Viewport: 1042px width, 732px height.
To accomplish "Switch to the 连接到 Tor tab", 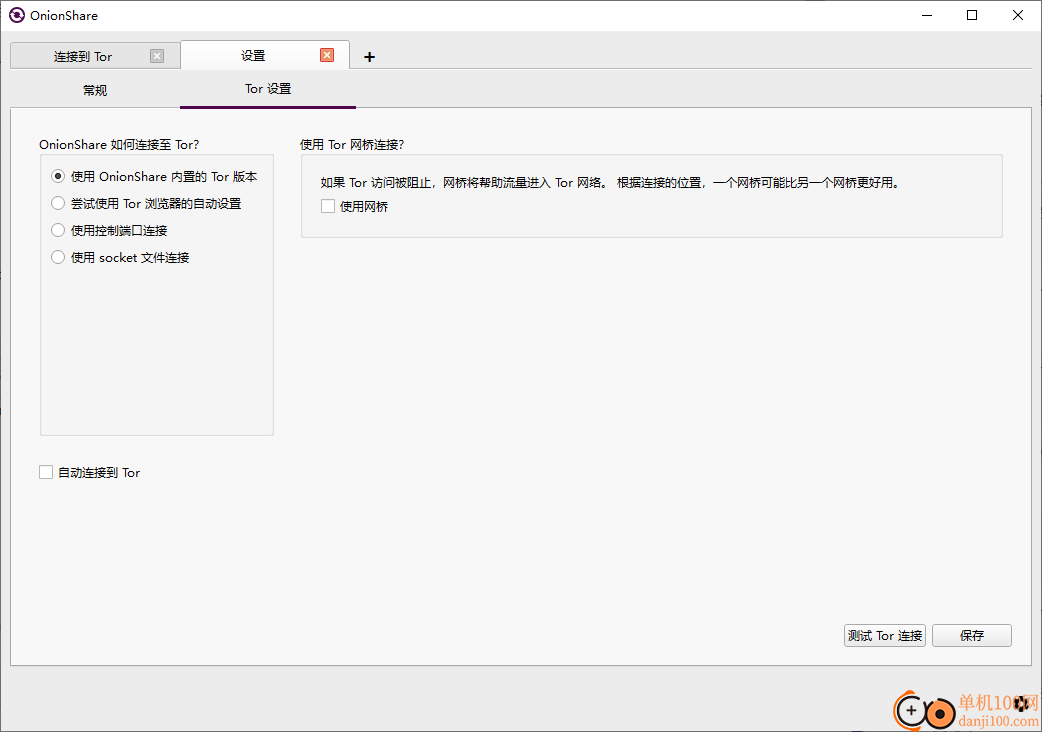I will pos(95,56).
